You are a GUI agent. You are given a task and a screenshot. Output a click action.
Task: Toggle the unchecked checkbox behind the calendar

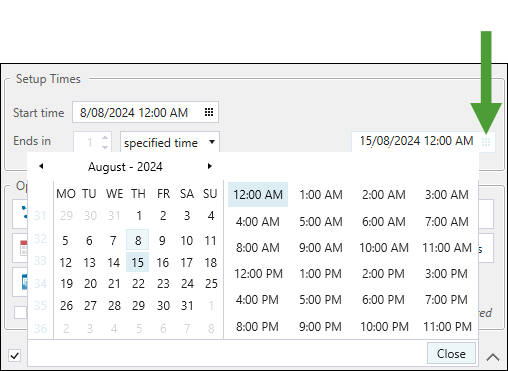[20, 313]
